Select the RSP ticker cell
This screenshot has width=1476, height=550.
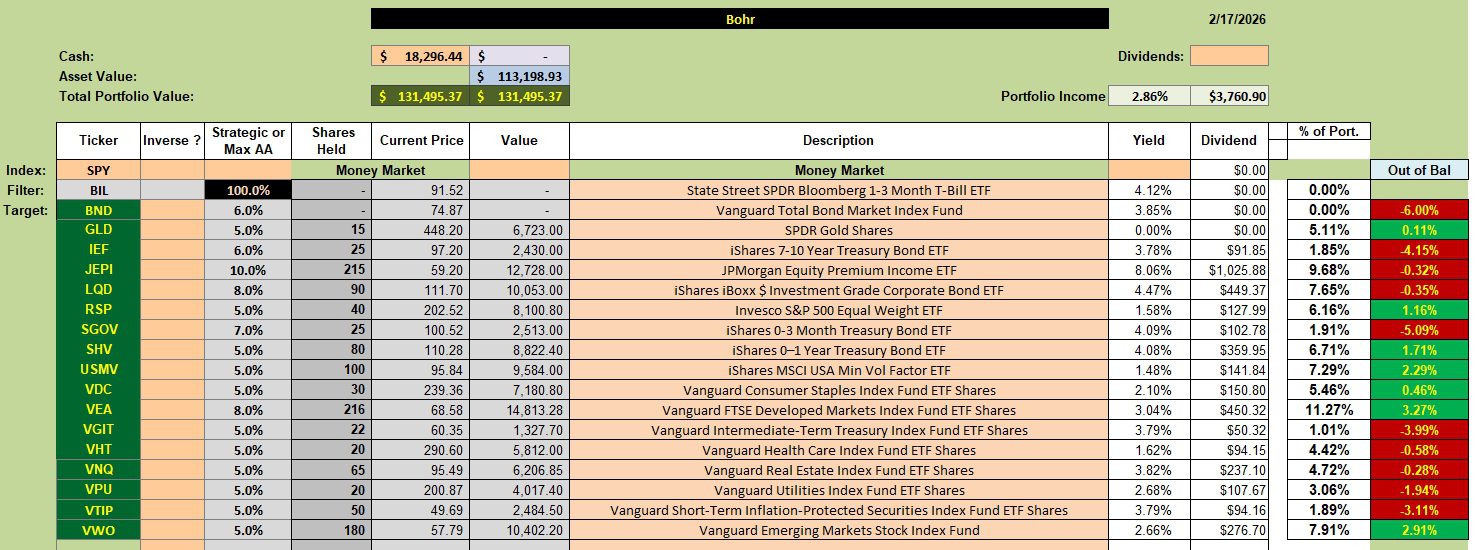click(98, 310)
